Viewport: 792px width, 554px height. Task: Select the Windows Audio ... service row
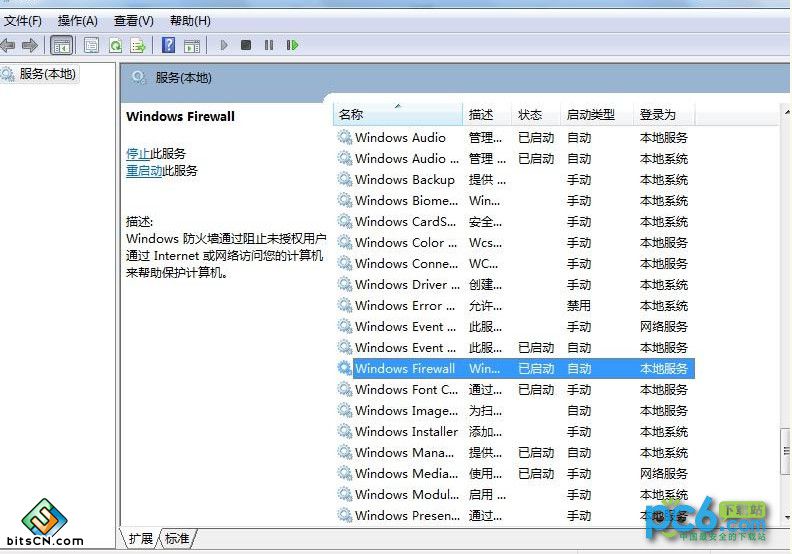[x=514, y=159]
